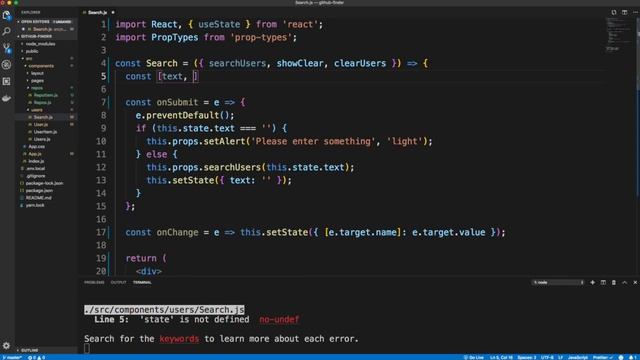Screen dimensions: 640x360
Task: Collapse the repos folder
Action: pyautogui.click(x=37, y=88)
